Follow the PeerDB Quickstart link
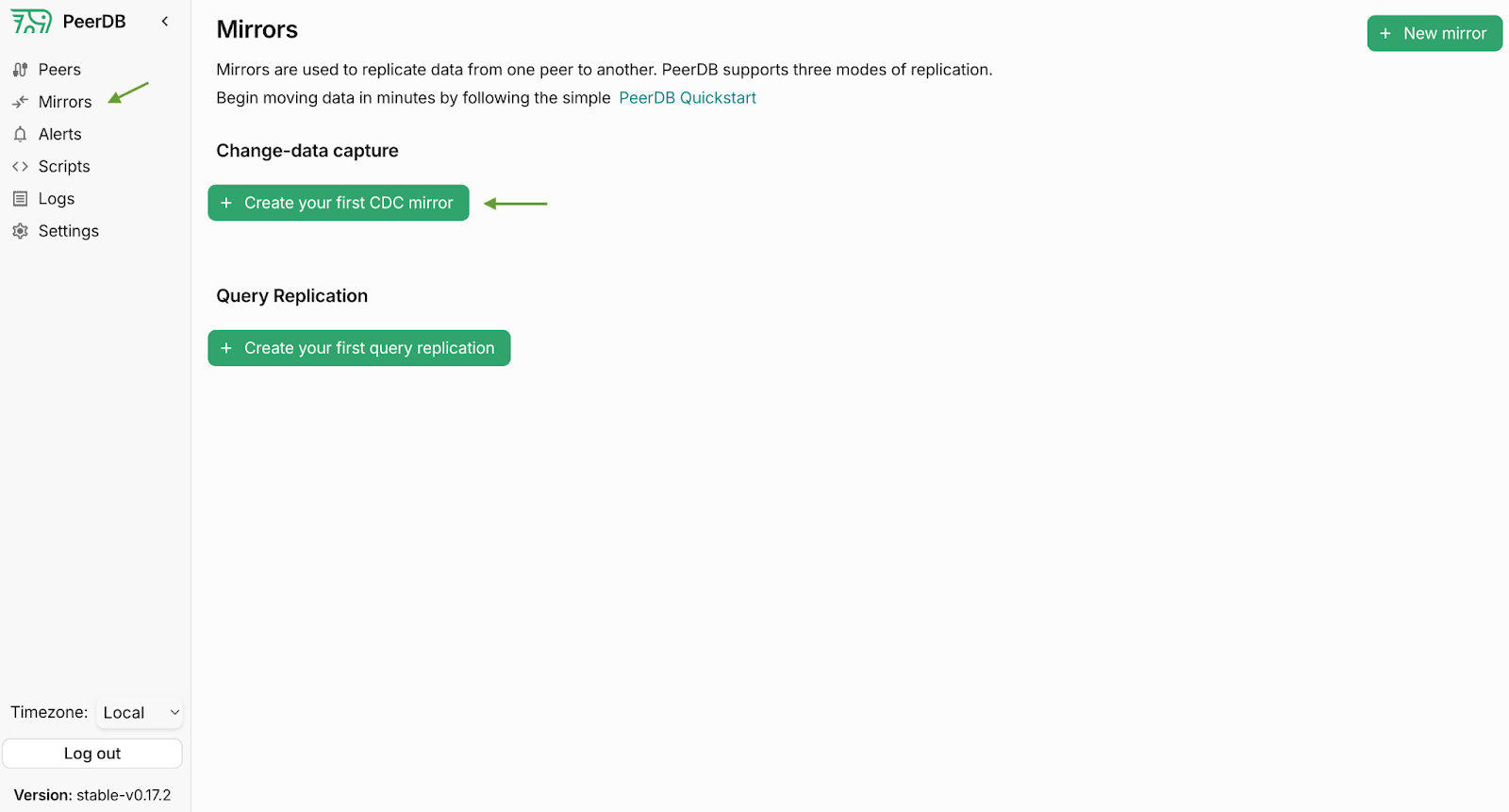The width and height of the screenshot is (1509, 812). click(x=688, y=98)
